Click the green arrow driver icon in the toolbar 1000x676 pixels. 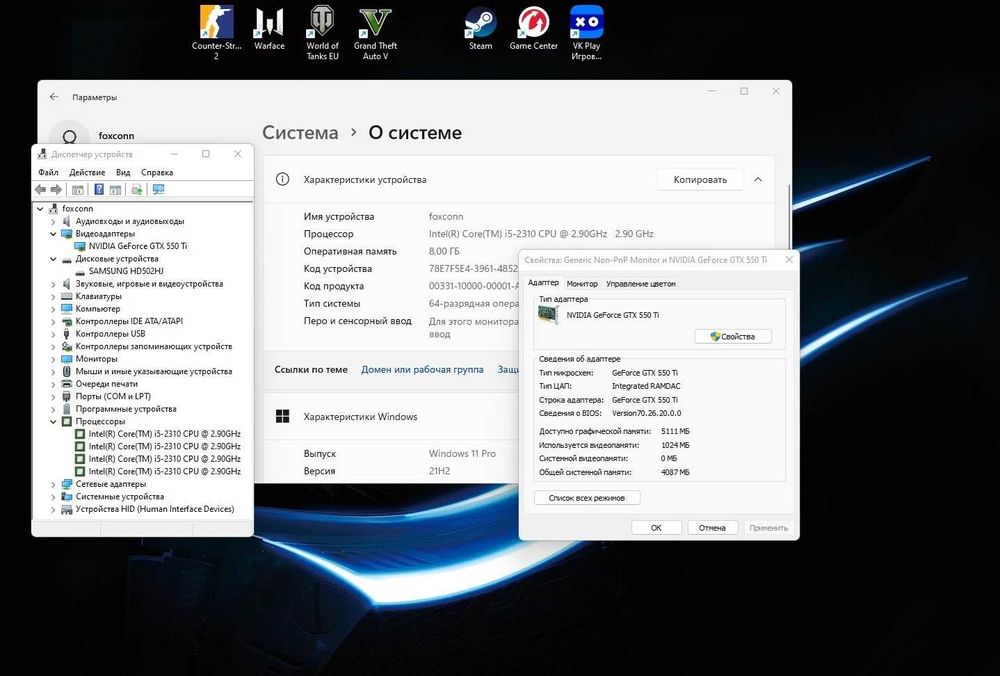(x=136, y=189)
